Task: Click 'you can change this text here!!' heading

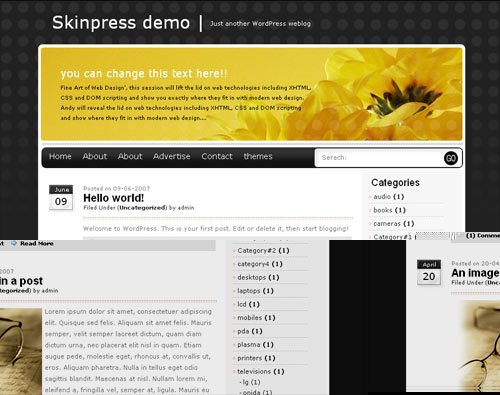Action: click(x=144, y=73)
